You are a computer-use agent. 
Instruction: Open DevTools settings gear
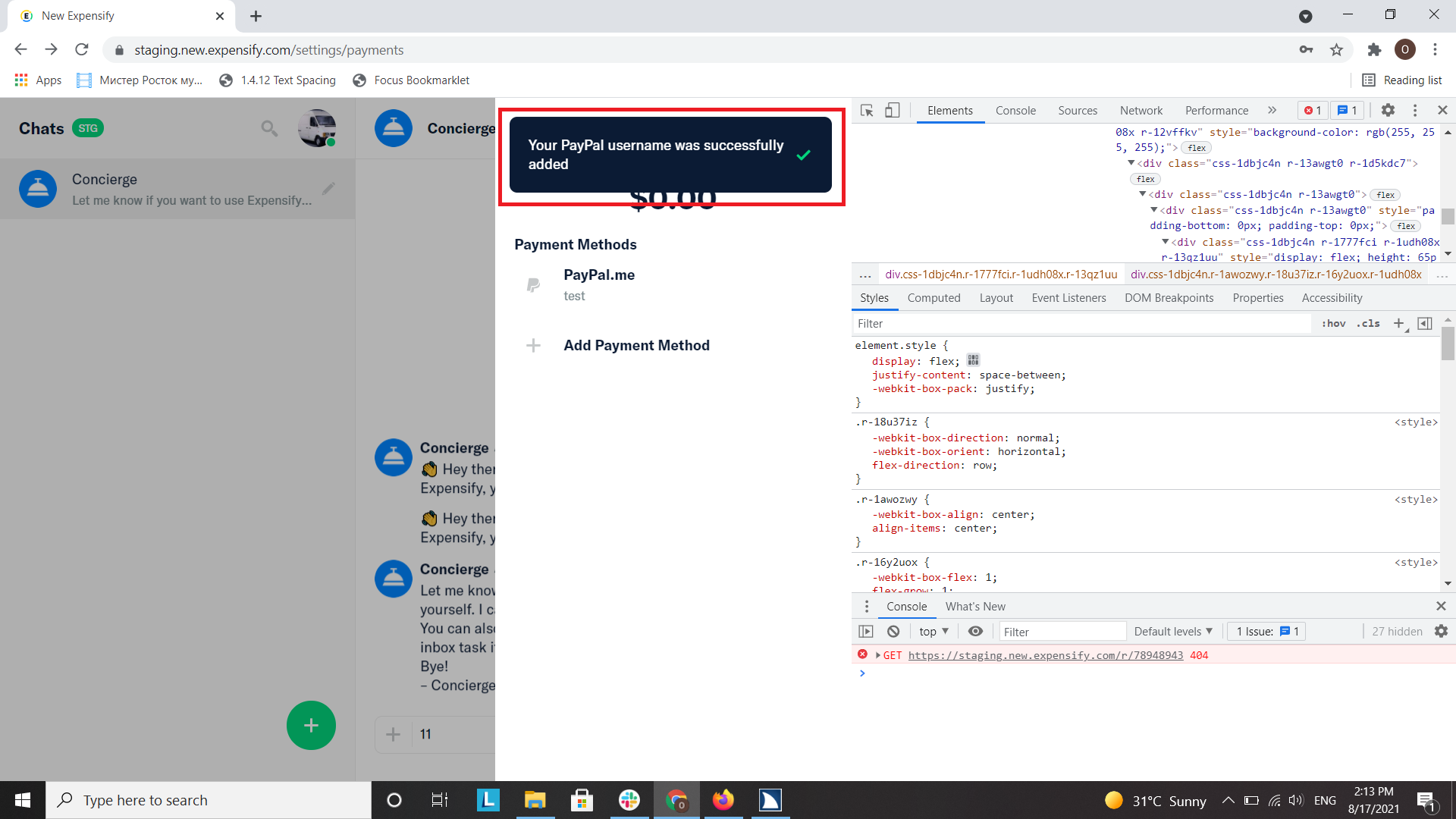click(x=1388, y=111)
